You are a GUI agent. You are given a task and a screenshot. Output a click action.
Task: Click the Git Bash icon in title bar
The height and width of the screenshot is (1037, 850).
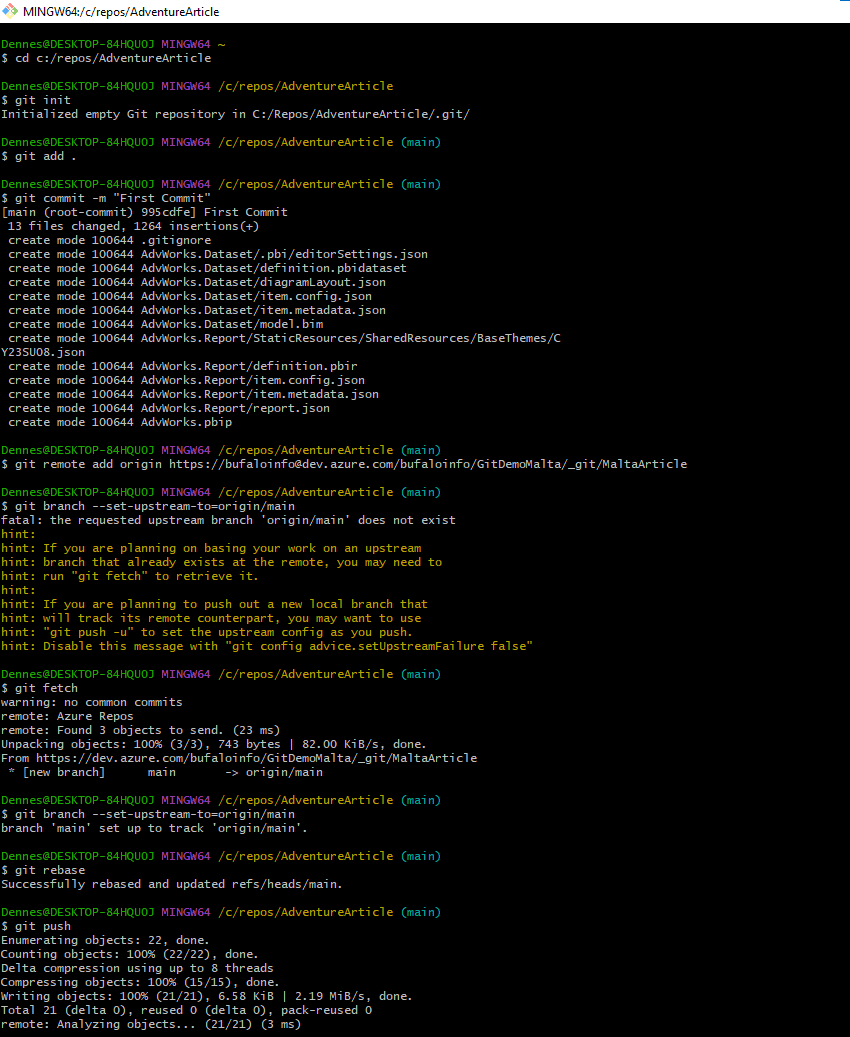coord(10,12)
